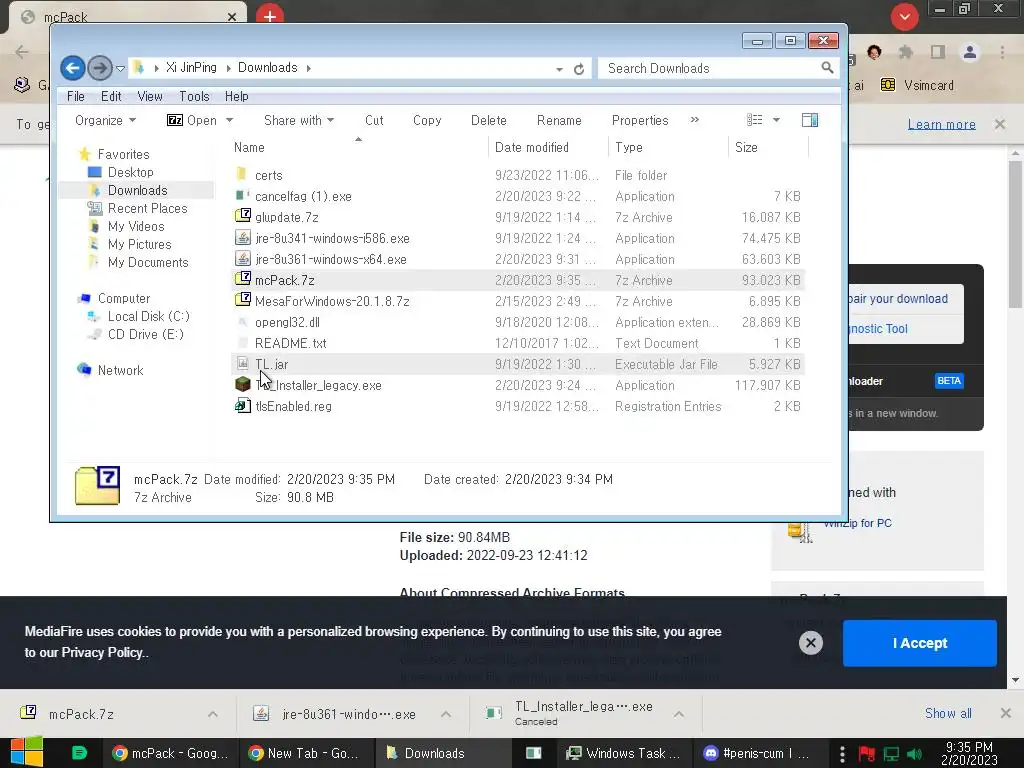This screenshot has width=1024, height=768.
Task: Open the View menu
Action: [150, 96]
